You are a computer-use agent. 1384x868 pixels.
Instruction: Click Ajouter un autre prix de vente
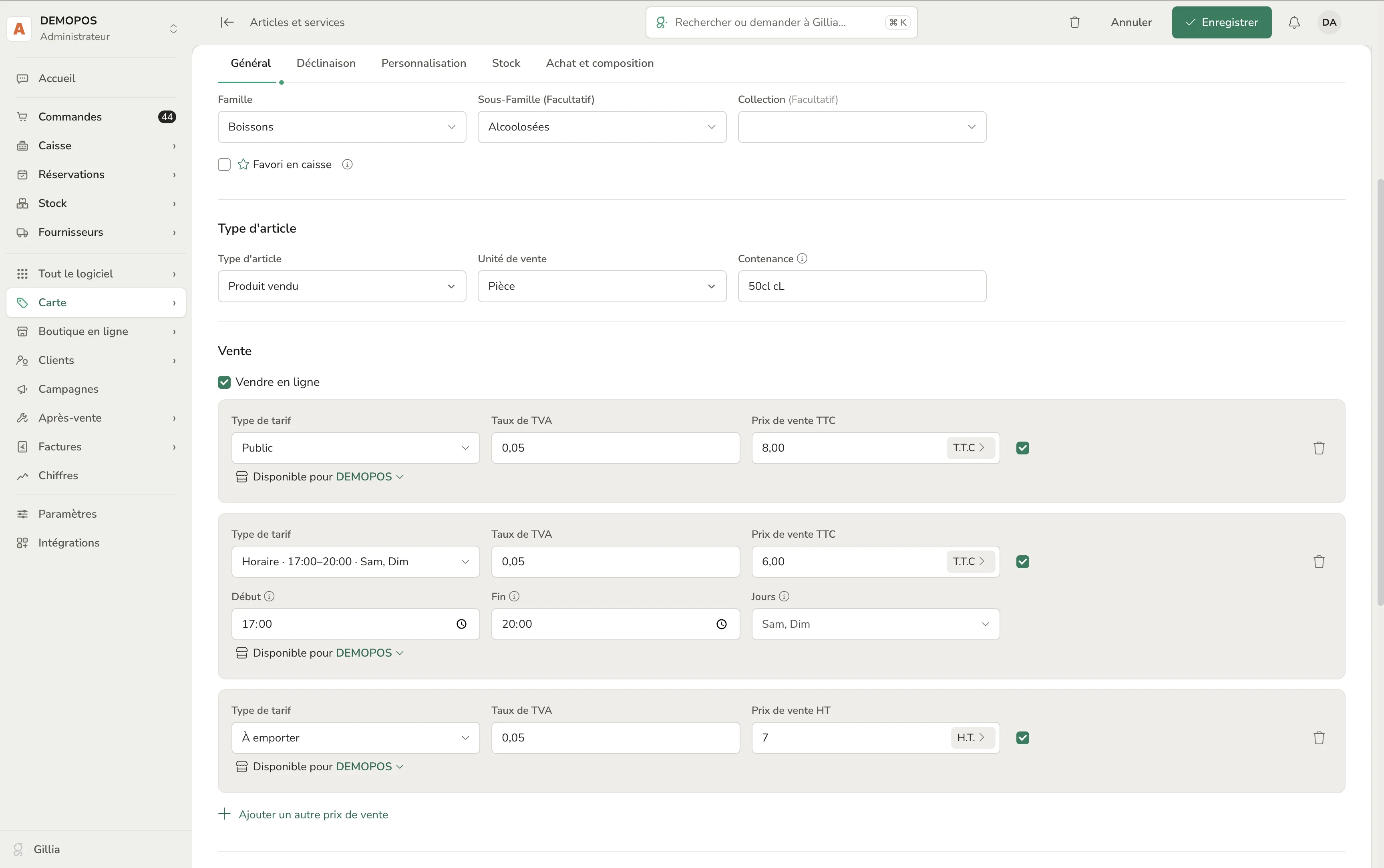tap(304, 815)
